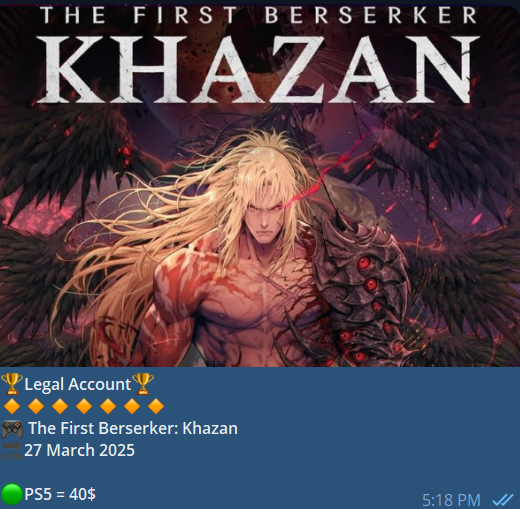Click the green circle emoji

pyautogui.click(x=12, y=494)
